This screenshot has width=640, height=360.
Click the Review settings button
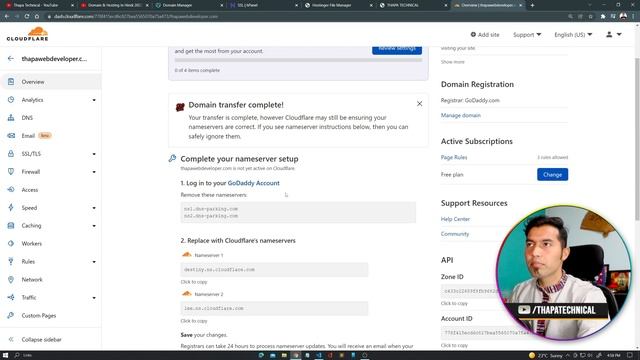397,49
